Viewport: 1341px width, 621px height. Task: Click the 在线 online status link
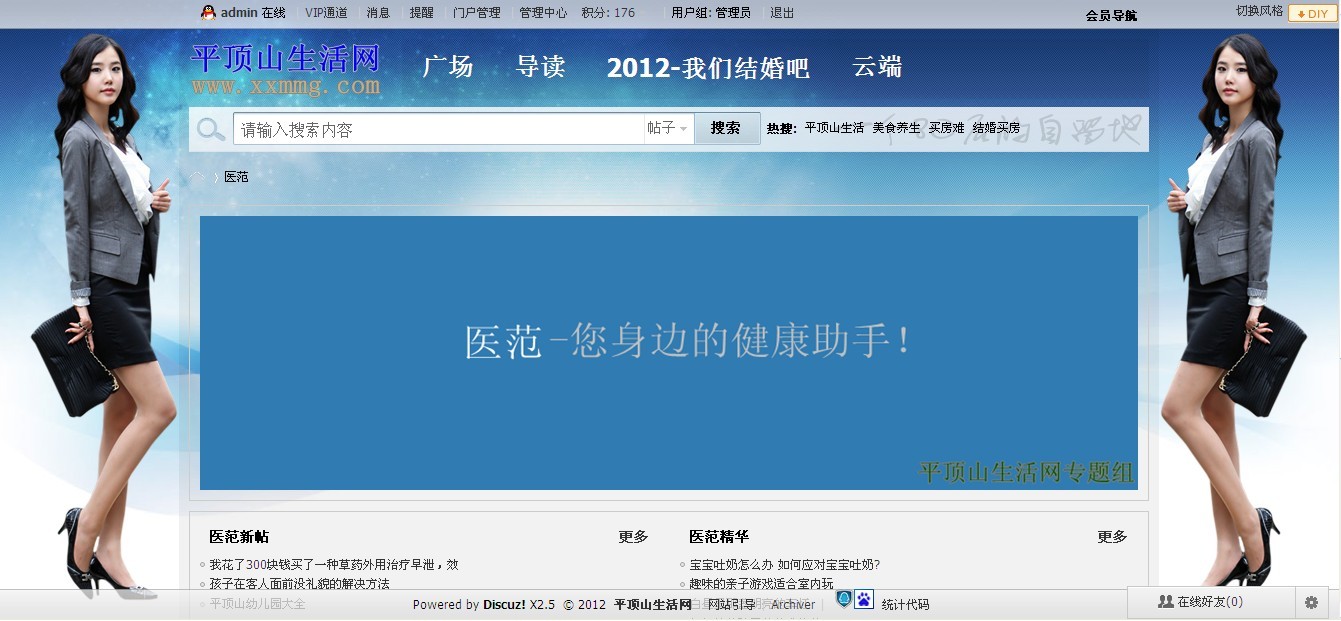pos(274,13)
